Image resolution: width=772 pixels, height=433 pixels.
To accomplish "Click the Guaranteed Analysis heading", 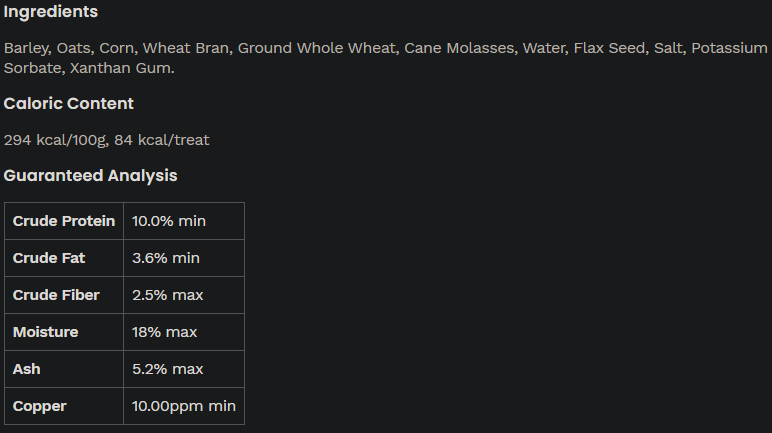I will pos(90,175).
